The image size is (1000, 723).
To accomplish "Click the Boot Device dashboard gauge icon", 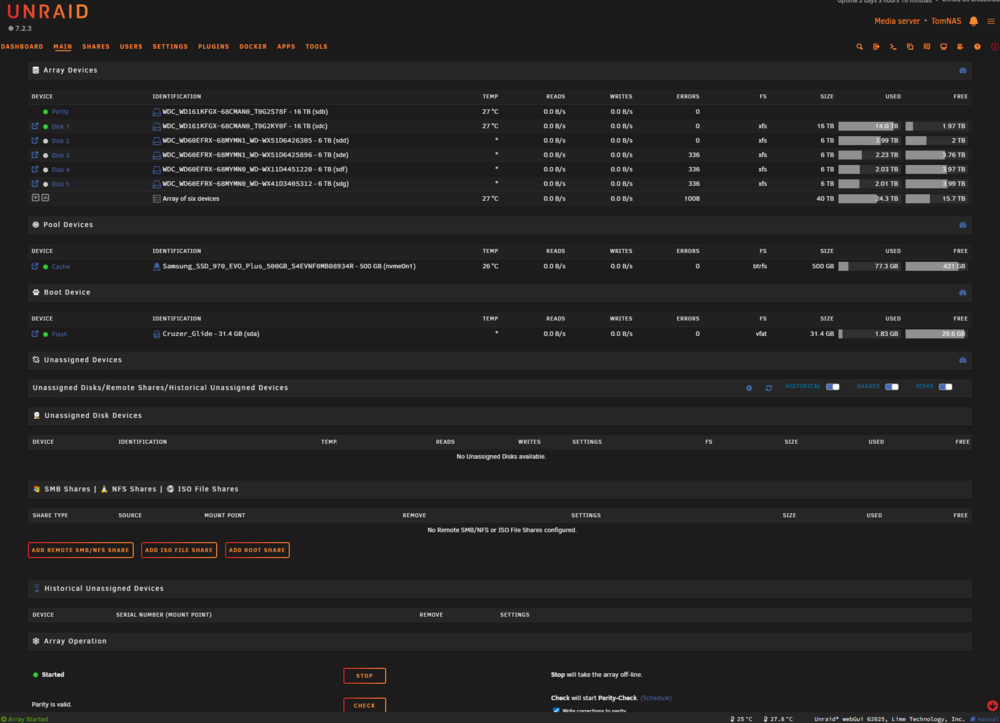I will pyautogui.click(x=962, y=293).
